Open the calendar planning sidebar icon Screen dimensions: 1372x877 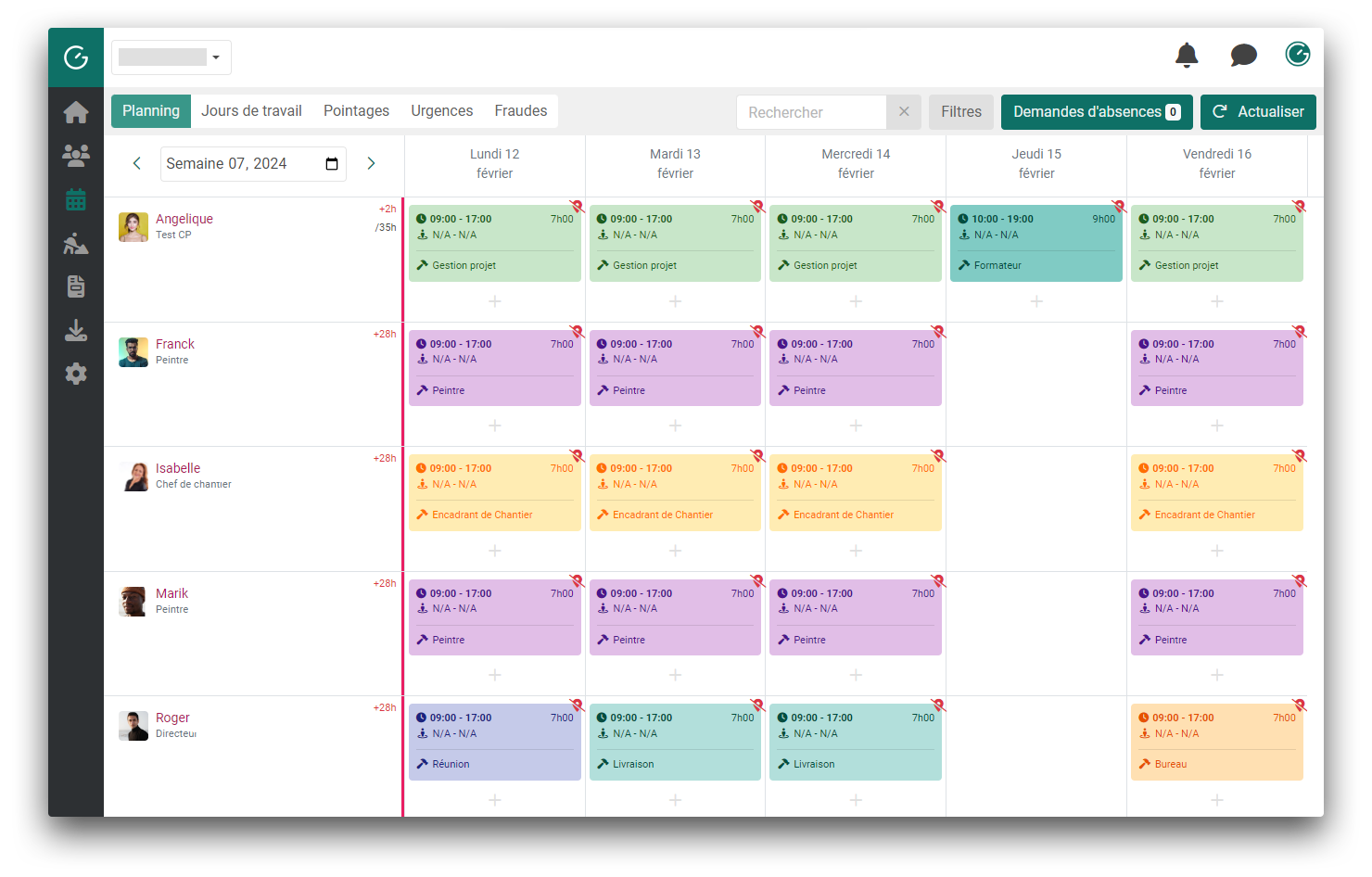[x=76, y=199]
